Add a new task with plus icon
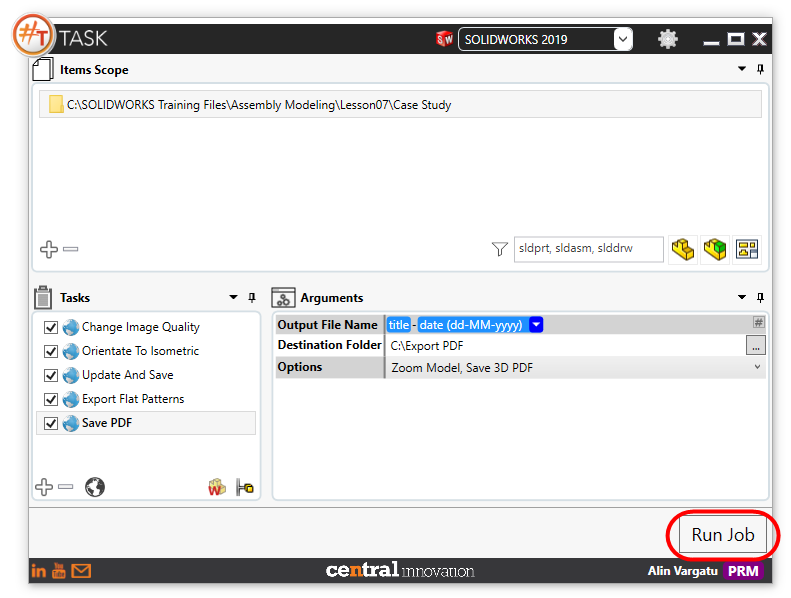791x598 pixels. pos(44,487)
